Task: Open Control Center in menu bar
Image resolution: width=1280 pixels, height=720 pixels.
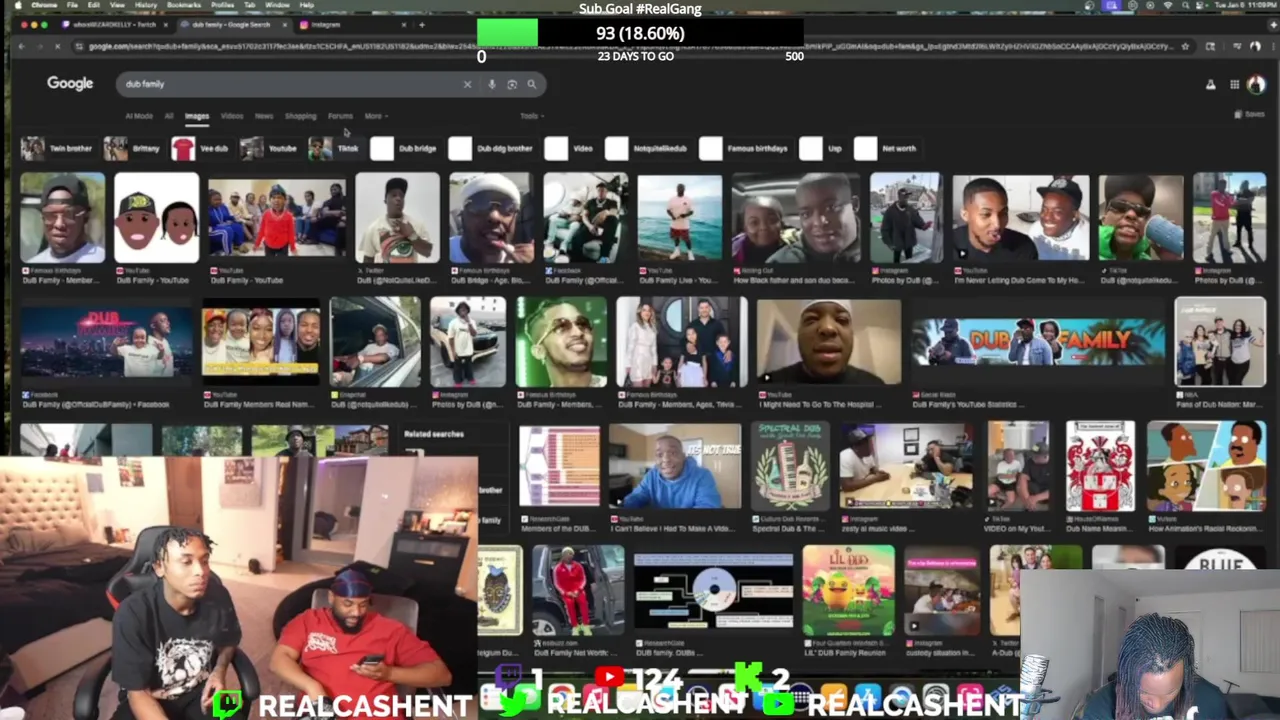Action: point(1202,6)
